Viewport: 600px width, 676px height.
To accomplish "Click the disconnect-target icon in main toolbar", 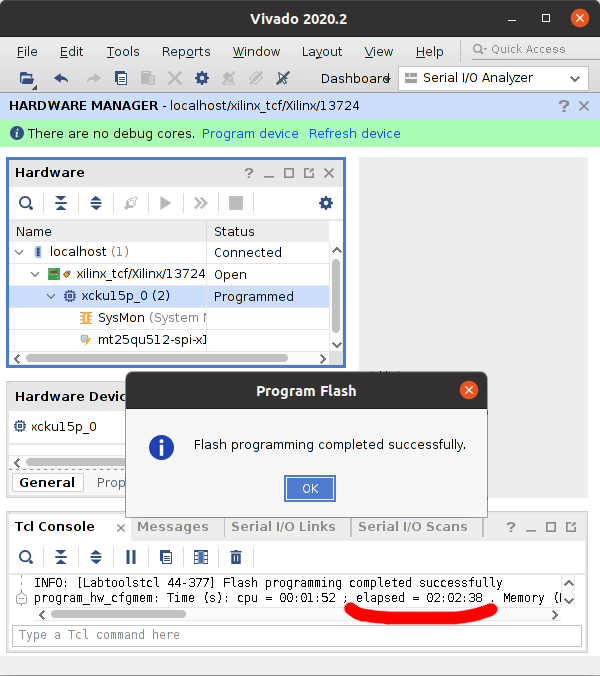I will coord(283,78).
